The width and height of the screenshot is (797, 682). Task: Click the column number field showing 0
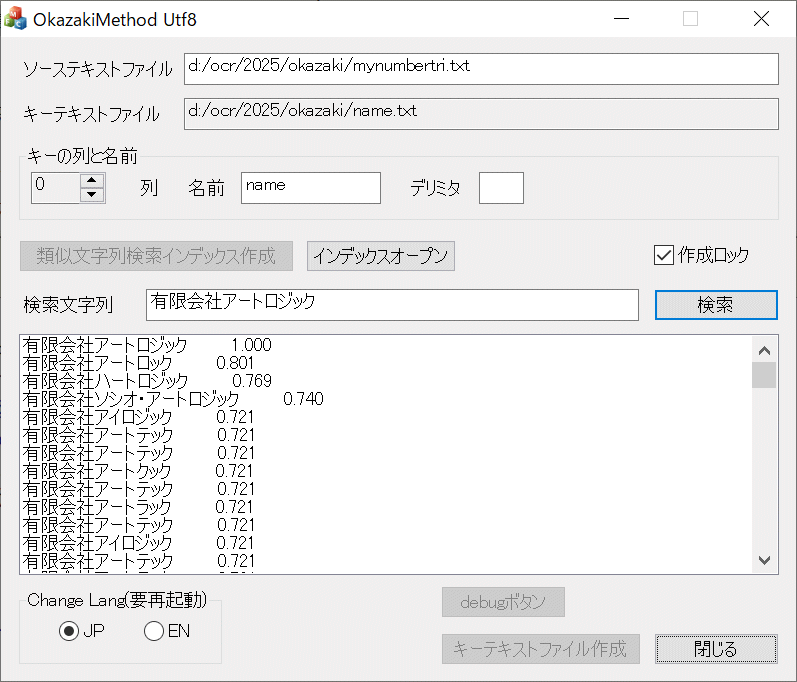[x=56, y=188]
